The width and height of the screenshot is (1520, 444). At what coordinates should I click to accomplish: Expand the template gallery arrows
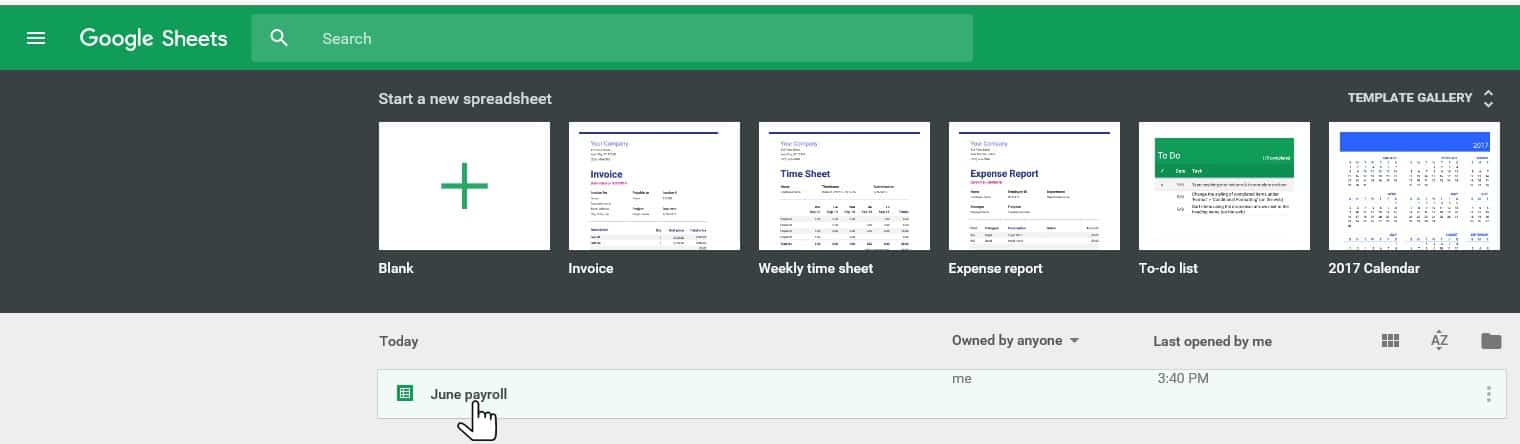(x=1488, y=98)
